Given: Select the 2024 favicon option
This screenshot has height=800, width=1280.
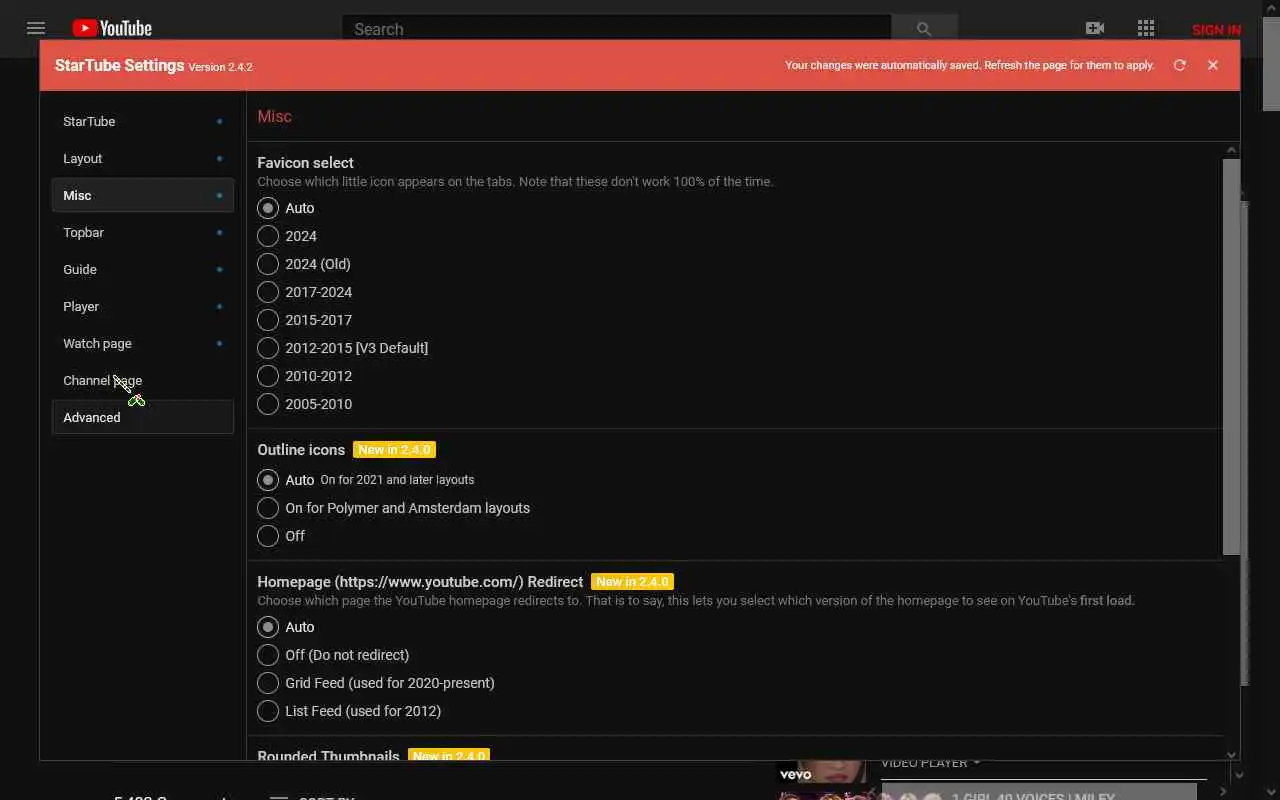Looking at the screenshot, I should pos(268,236).
